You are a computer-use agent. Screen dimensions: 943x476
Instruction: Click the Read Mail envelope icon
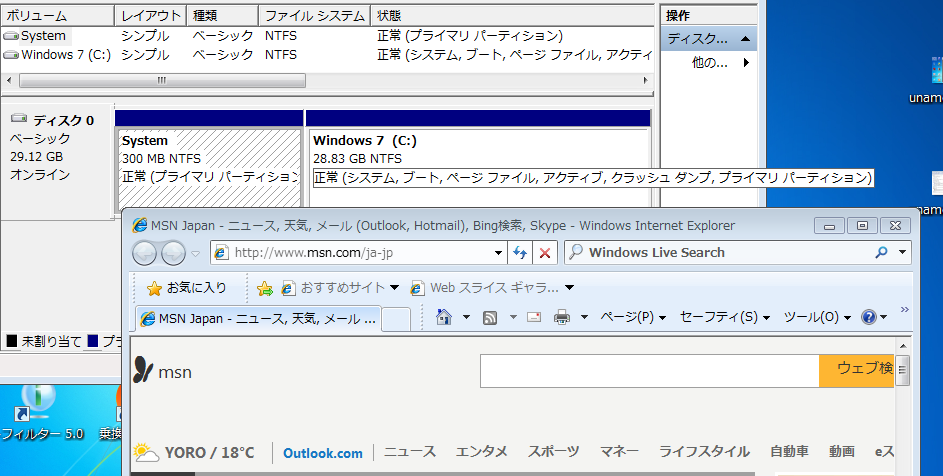534,317
